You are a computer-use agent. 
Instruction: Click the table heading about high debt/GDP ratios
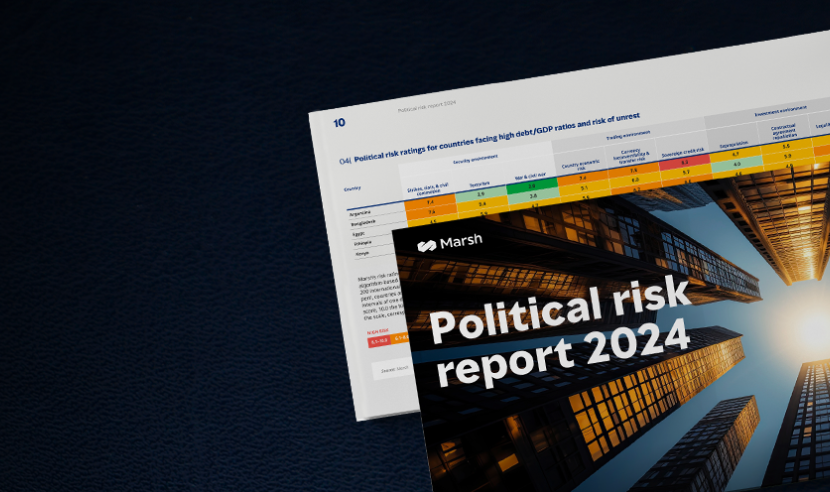coord(497,137)
